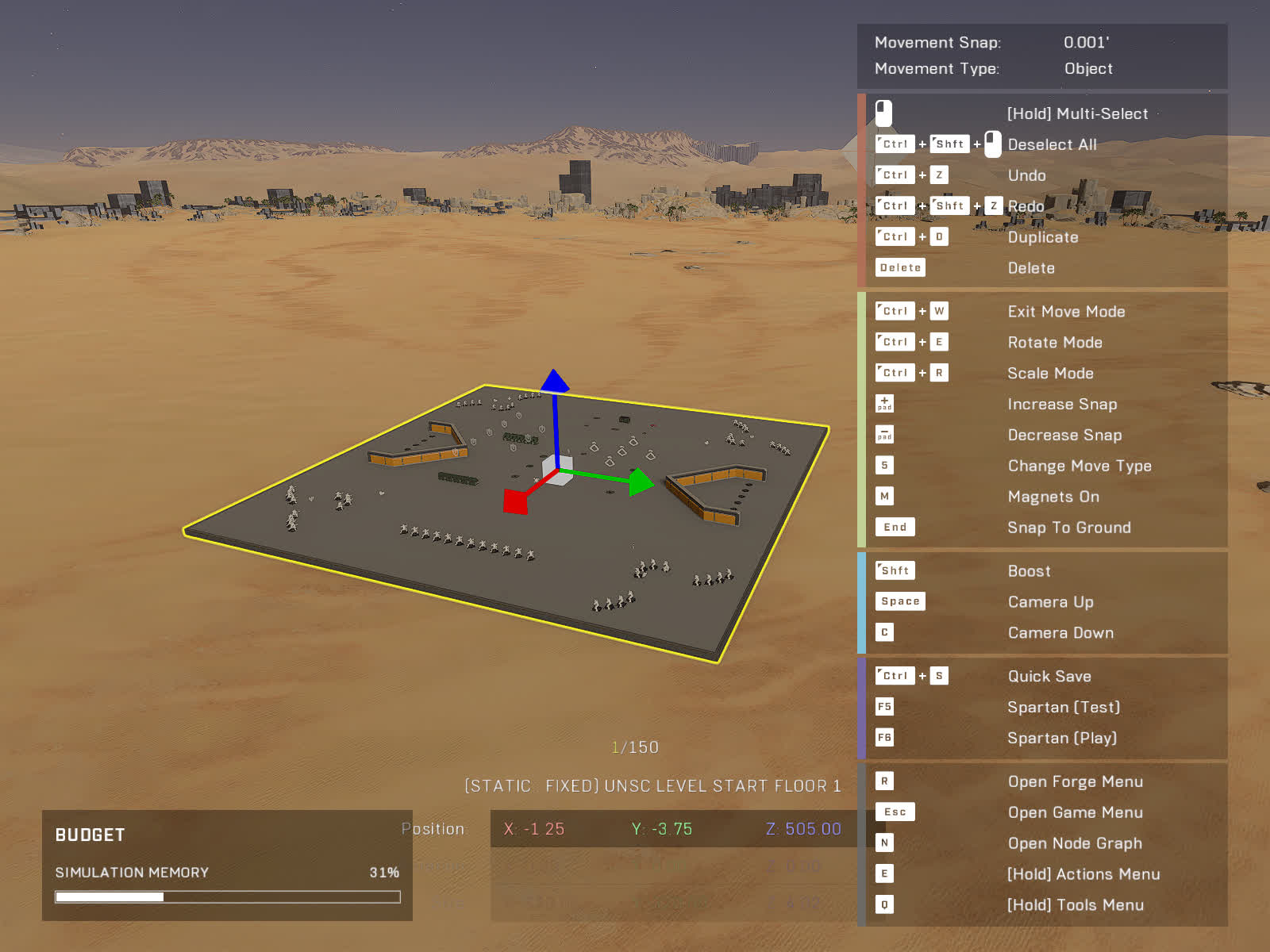Switch to Rotate Mode

1055,342
